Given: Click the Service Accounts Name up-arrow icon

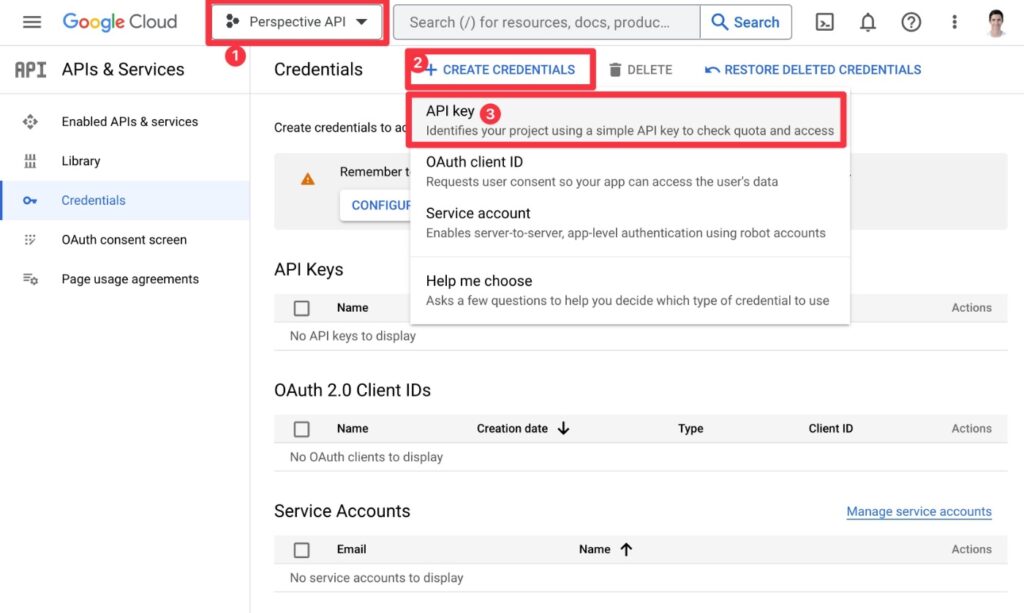Looking at the screenshot, I should 626,549.
